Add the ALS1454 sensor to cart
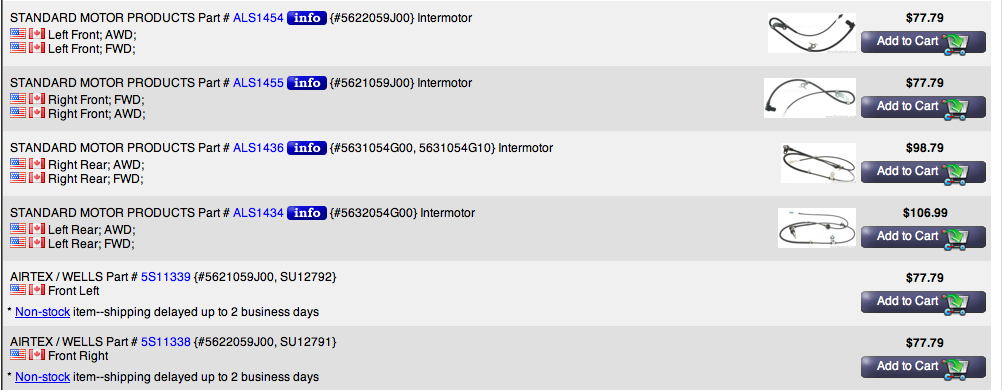Image resolution: width=1004 pixels, height=390 pixels. click(923, 42)
